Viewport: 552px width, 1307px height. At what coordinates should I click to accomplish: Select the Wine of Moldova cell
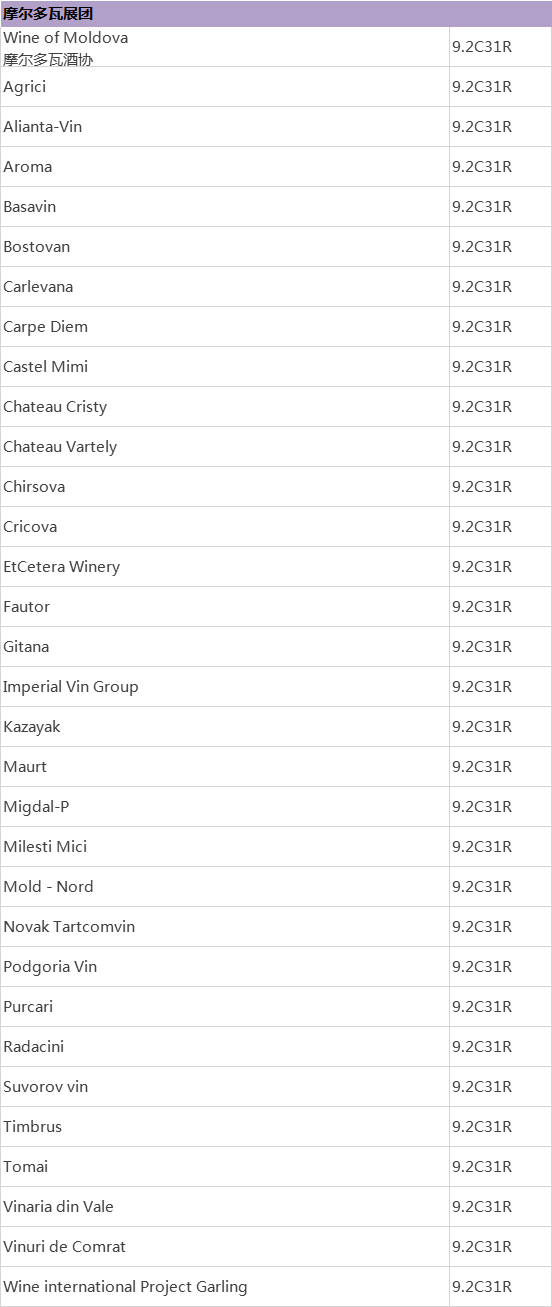point(225,47)
